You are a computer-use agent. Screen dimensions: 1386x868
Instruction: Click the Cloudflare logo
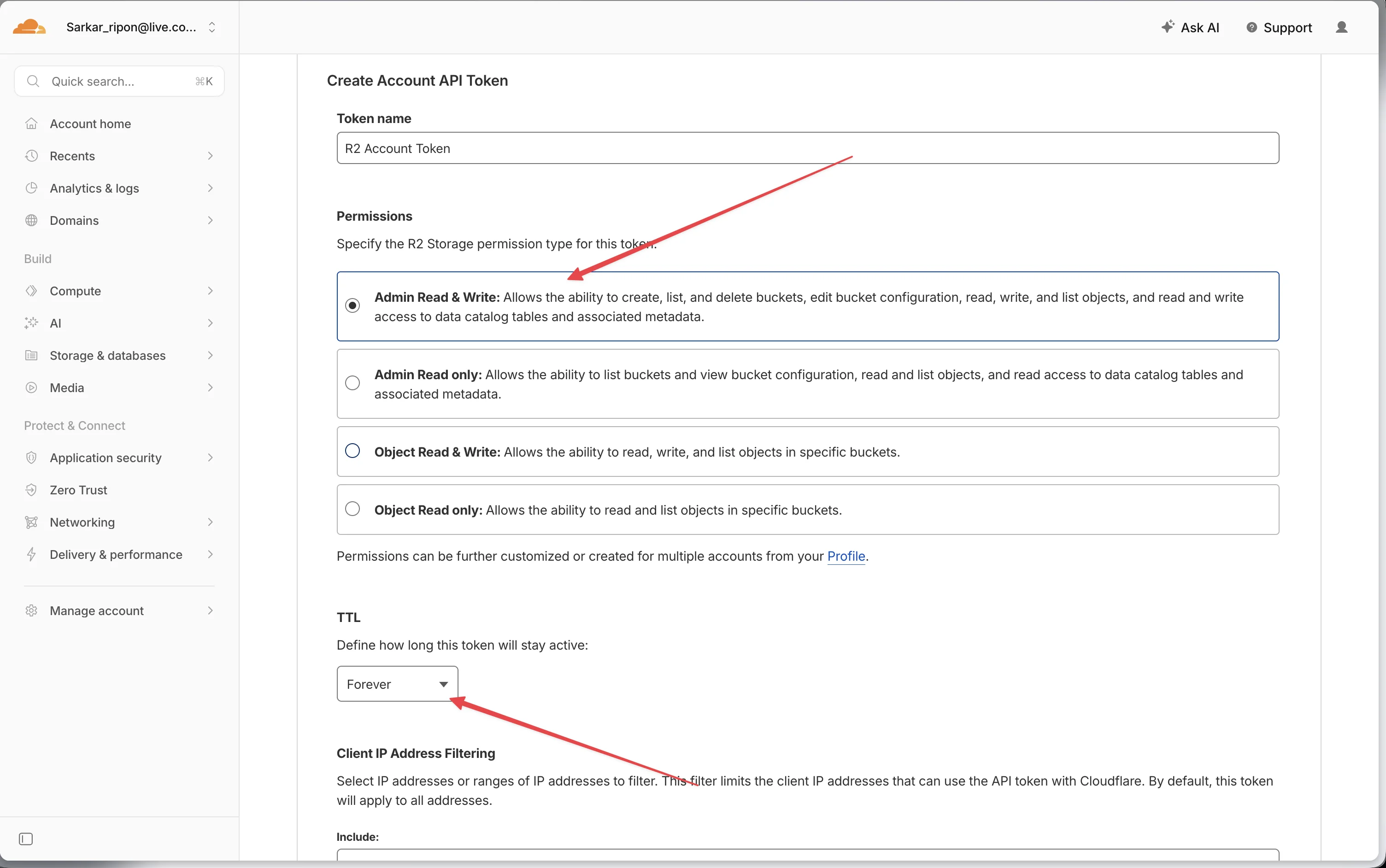(29, 26)
